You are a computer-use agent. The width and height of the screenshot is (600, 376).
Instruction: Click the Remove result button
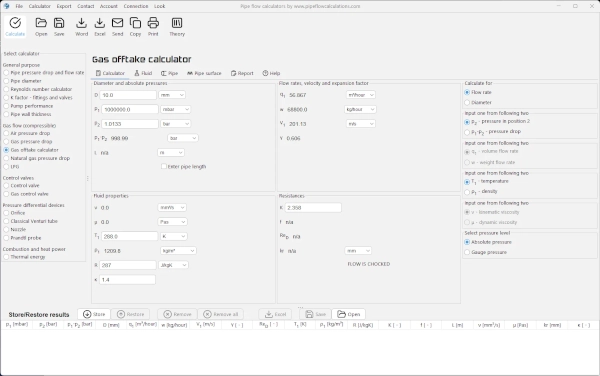click(x=177, y=314)
